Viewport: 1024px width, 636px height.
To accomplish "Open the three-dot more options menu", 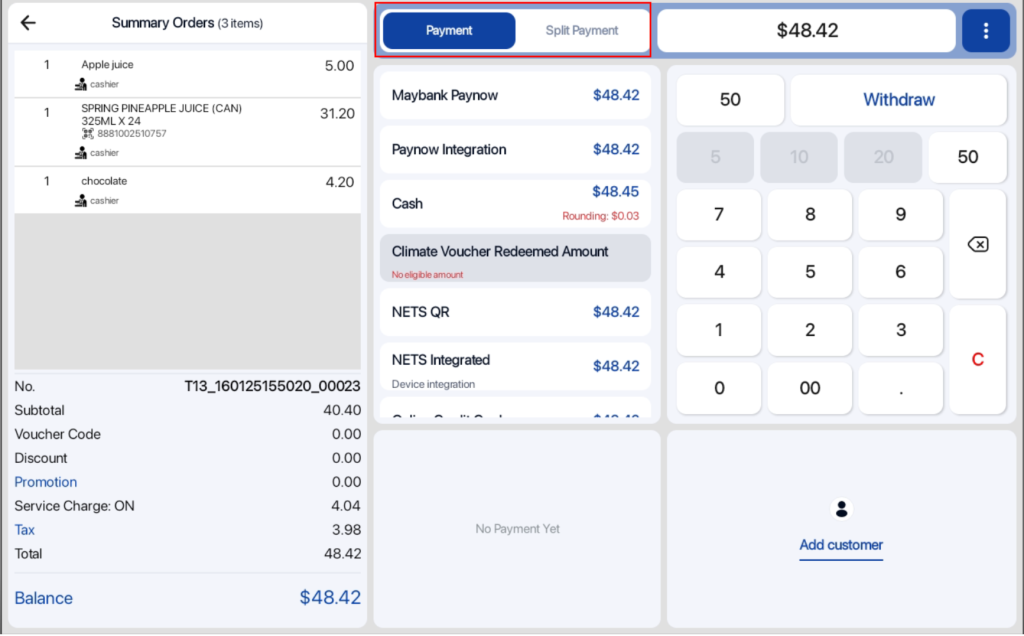I will pos(986,31).
